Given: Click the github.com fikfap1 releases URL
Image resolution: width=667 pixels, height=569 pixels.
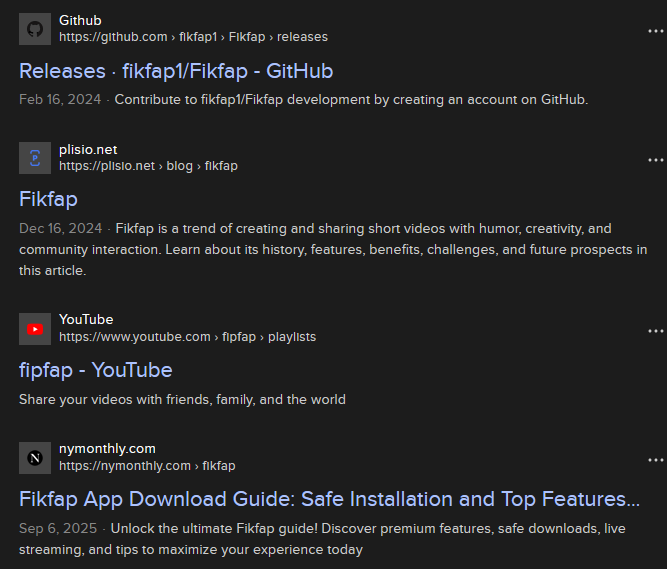Looking at the screenshot, I should [194, 37].
